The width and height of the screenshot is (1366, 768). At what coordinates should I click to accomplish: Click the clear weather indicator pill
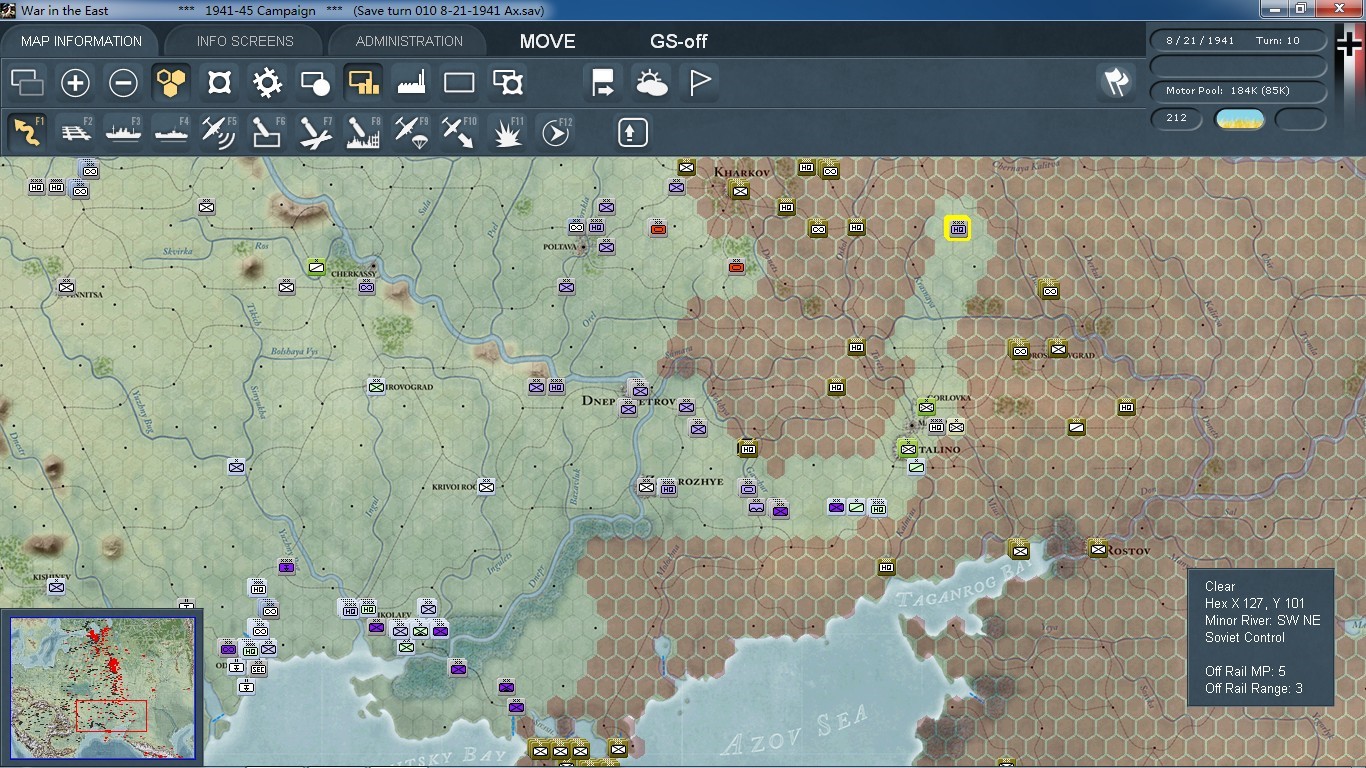coord(1239,119)
